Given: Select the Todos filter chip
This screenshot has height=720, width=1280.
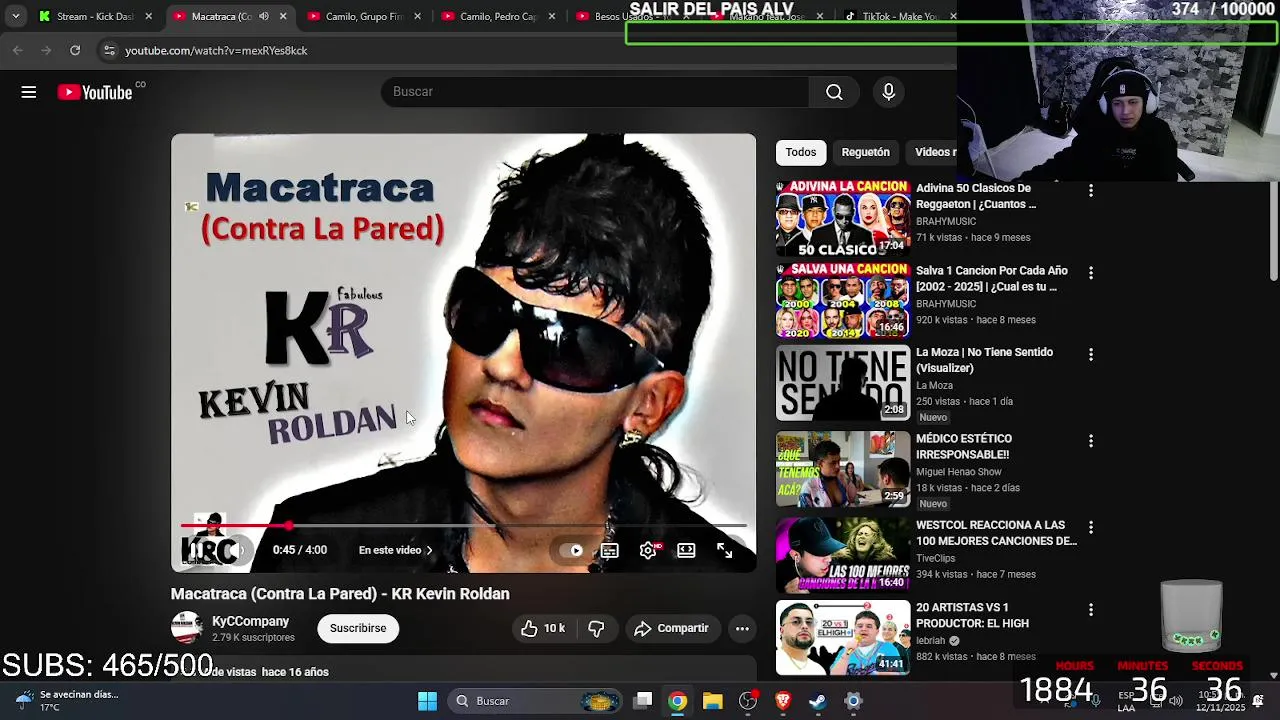Looking at the screenshot, I should (x=800, y=152).
